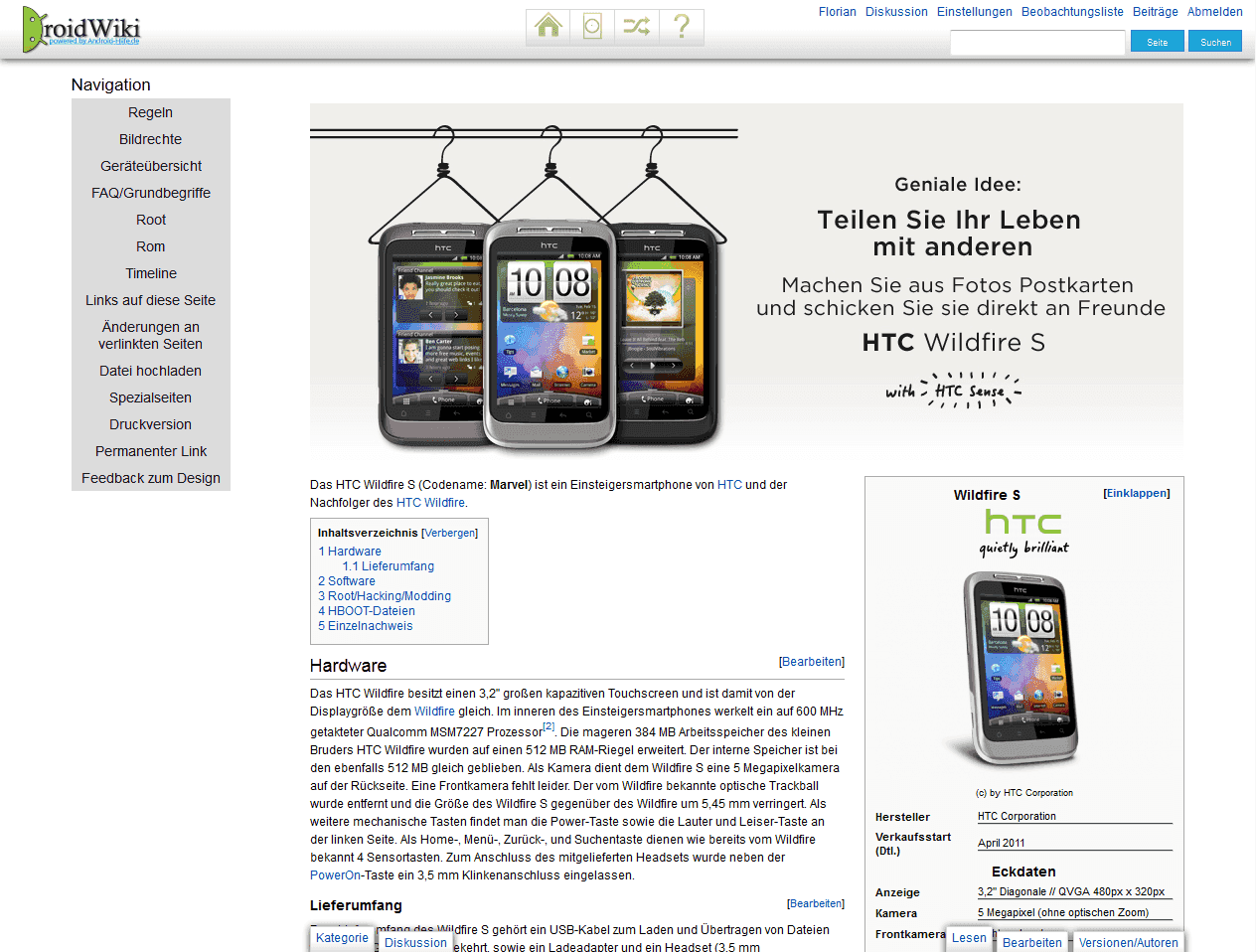
Task: Open footnote reference [2]
Action: tap(549, 727)
